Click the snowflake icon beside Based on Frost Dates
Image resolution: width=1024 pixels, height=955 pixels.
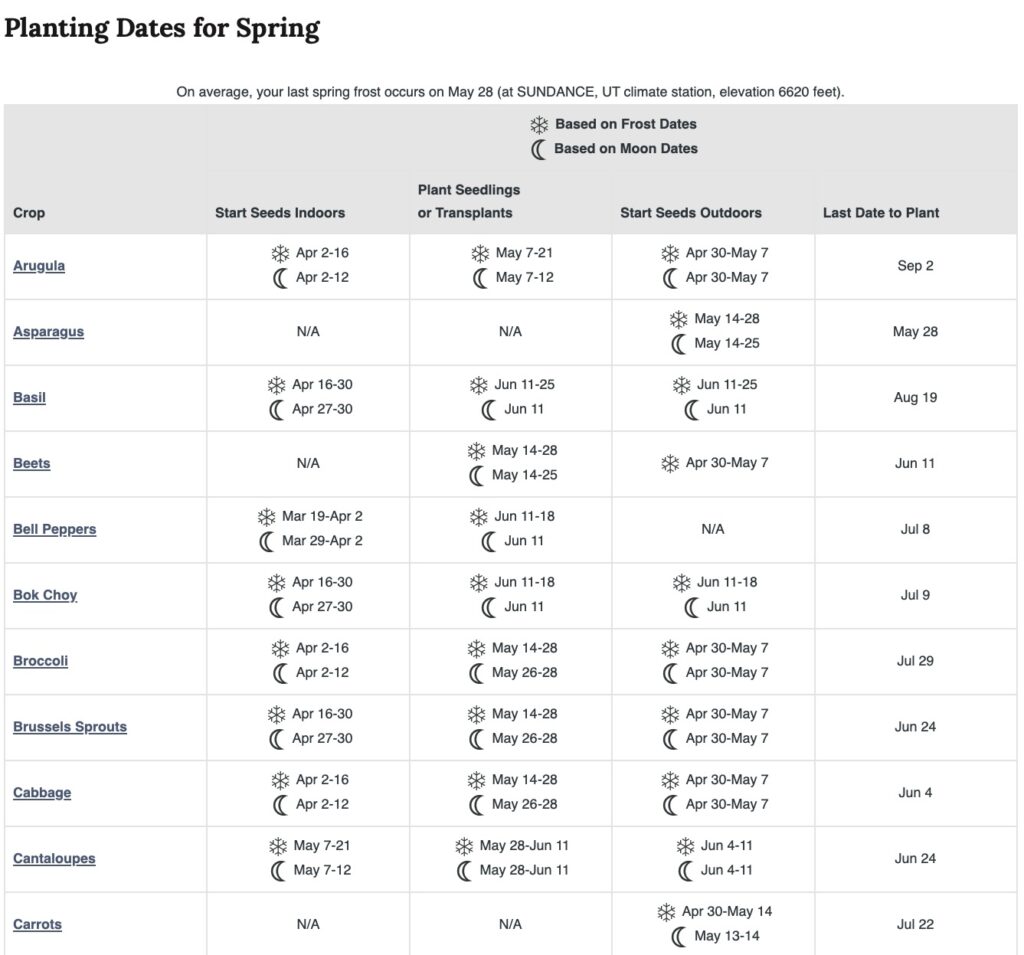click(539, 124)
